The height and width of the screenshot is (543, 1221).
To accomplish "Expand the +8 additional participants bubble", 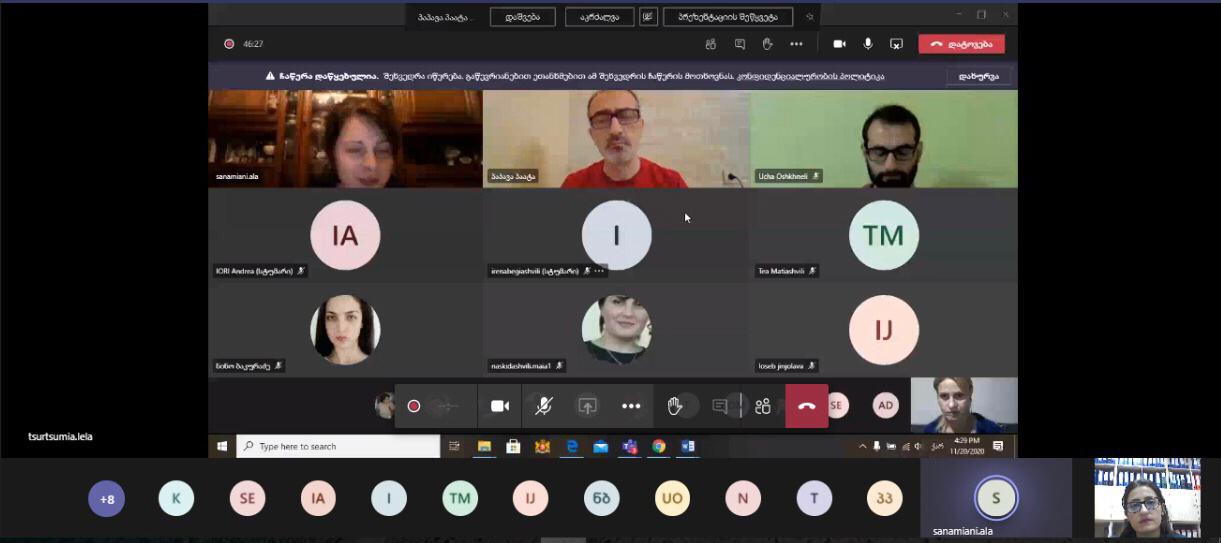I will (106, 498).
